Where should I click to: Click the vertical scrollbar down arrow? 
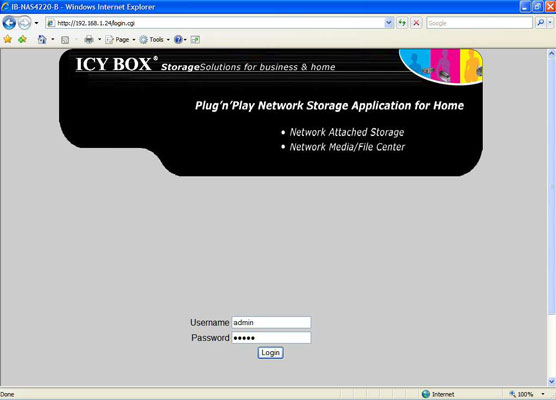click(551, 382)
